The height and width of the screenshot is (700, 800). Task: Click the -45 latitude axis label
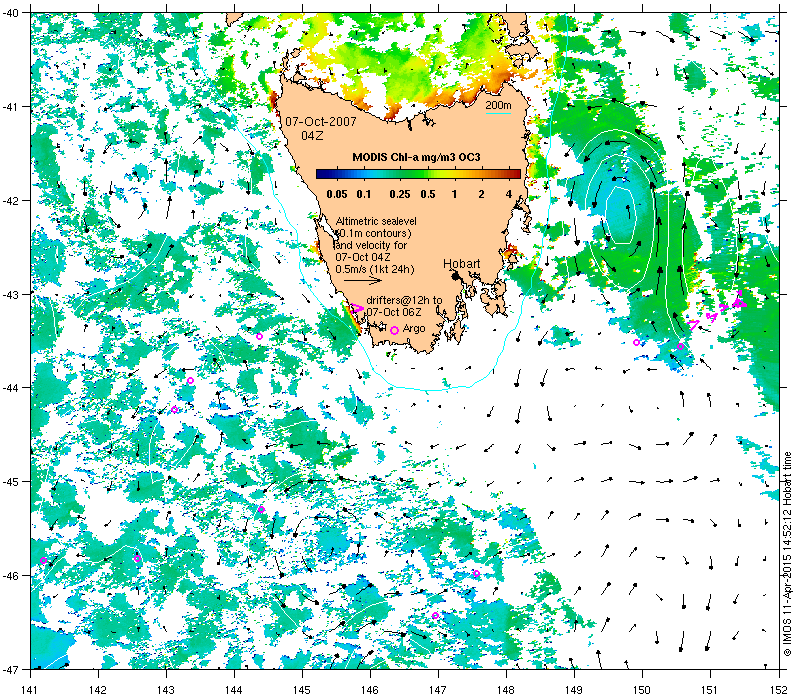coord(10,482)
